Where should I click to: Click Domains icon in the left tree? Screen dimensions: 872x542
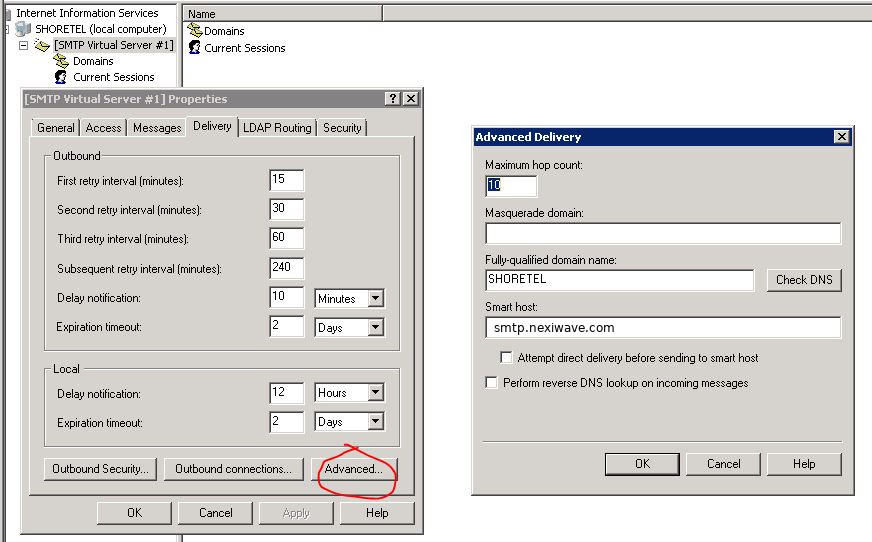pyautogui.click(x=61, y=61)
